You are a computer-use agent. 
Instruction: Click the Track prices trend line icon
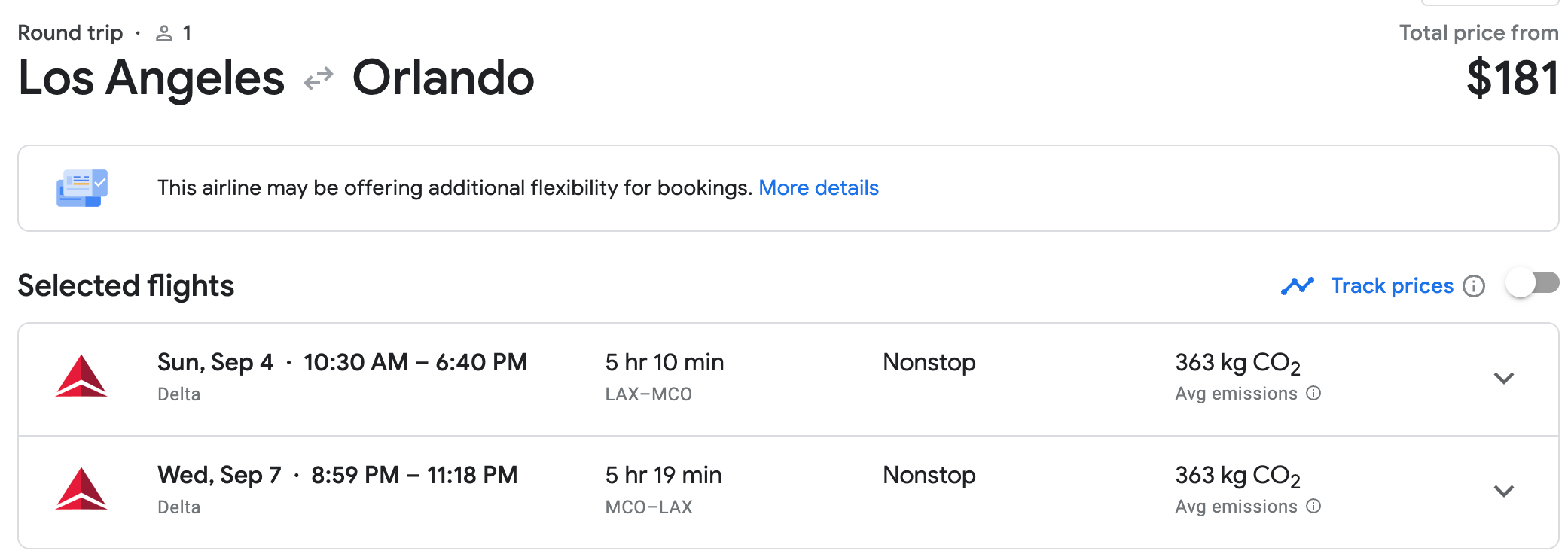tap(1297, 286)
